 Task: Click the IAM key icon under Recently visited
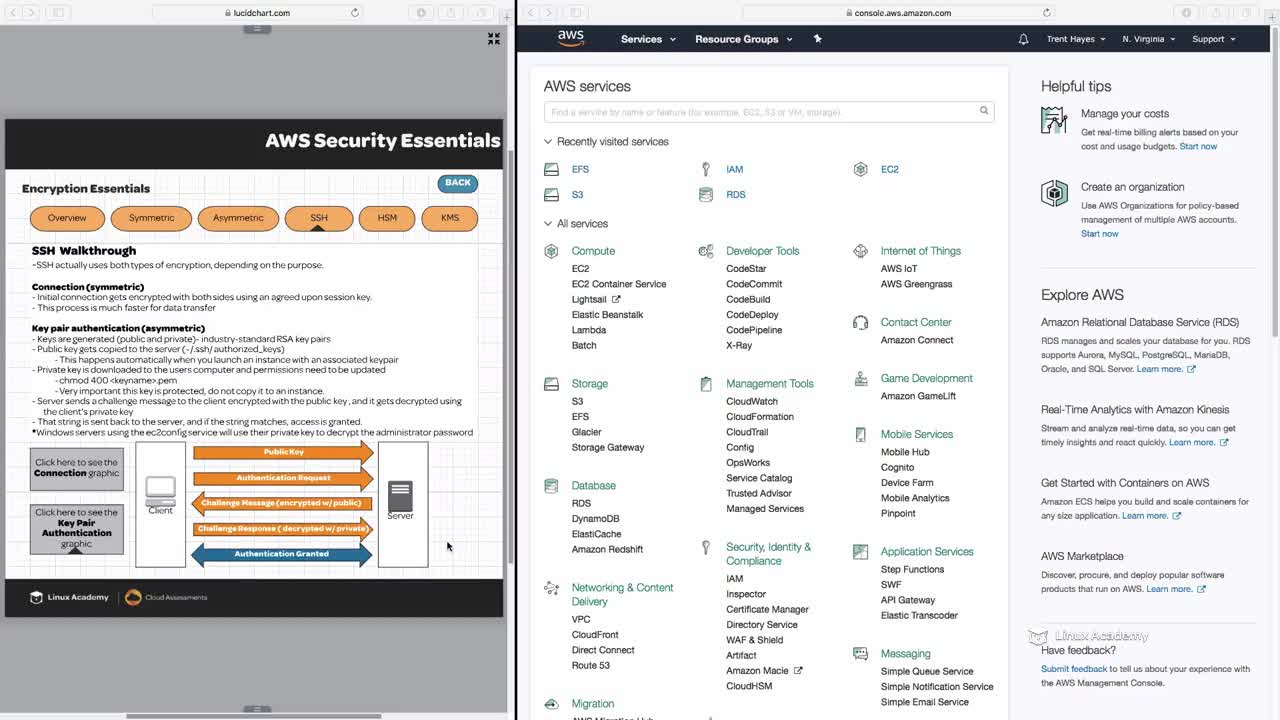[706, 169]
